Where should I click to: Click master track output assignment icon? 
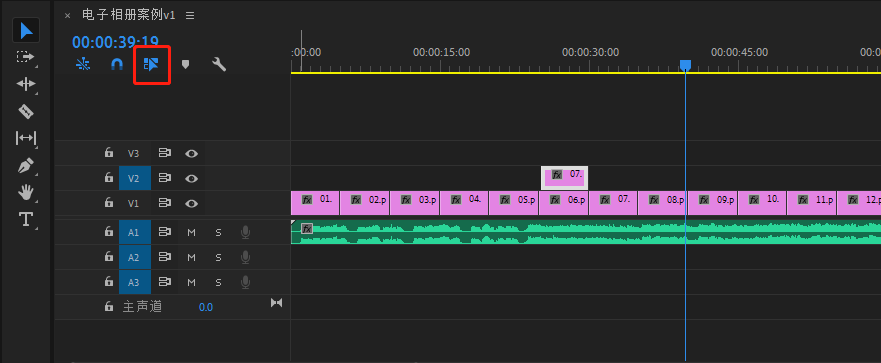pos(276,303)
